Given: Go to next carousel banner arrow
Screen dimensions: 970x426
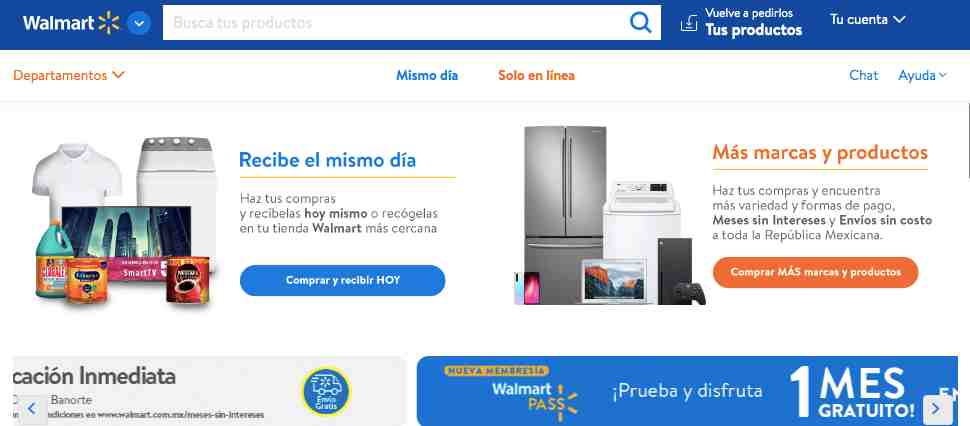Looking at the screenshot, I should tap(937, 409).
